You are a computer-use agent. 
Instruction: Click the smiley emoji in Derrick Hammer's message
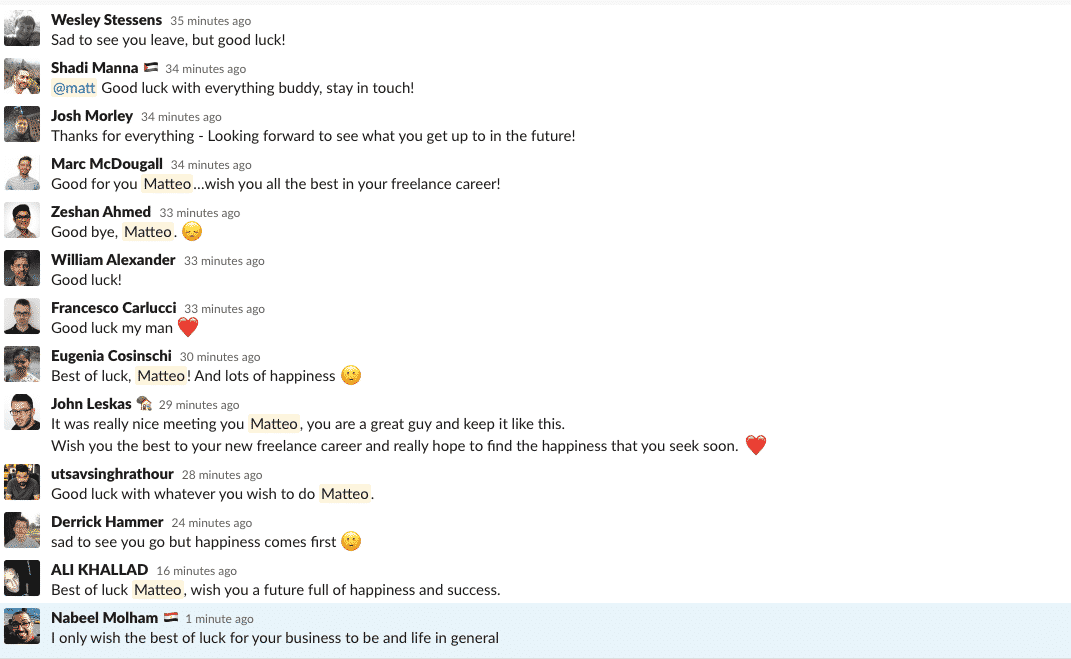(x=350, y=542)
